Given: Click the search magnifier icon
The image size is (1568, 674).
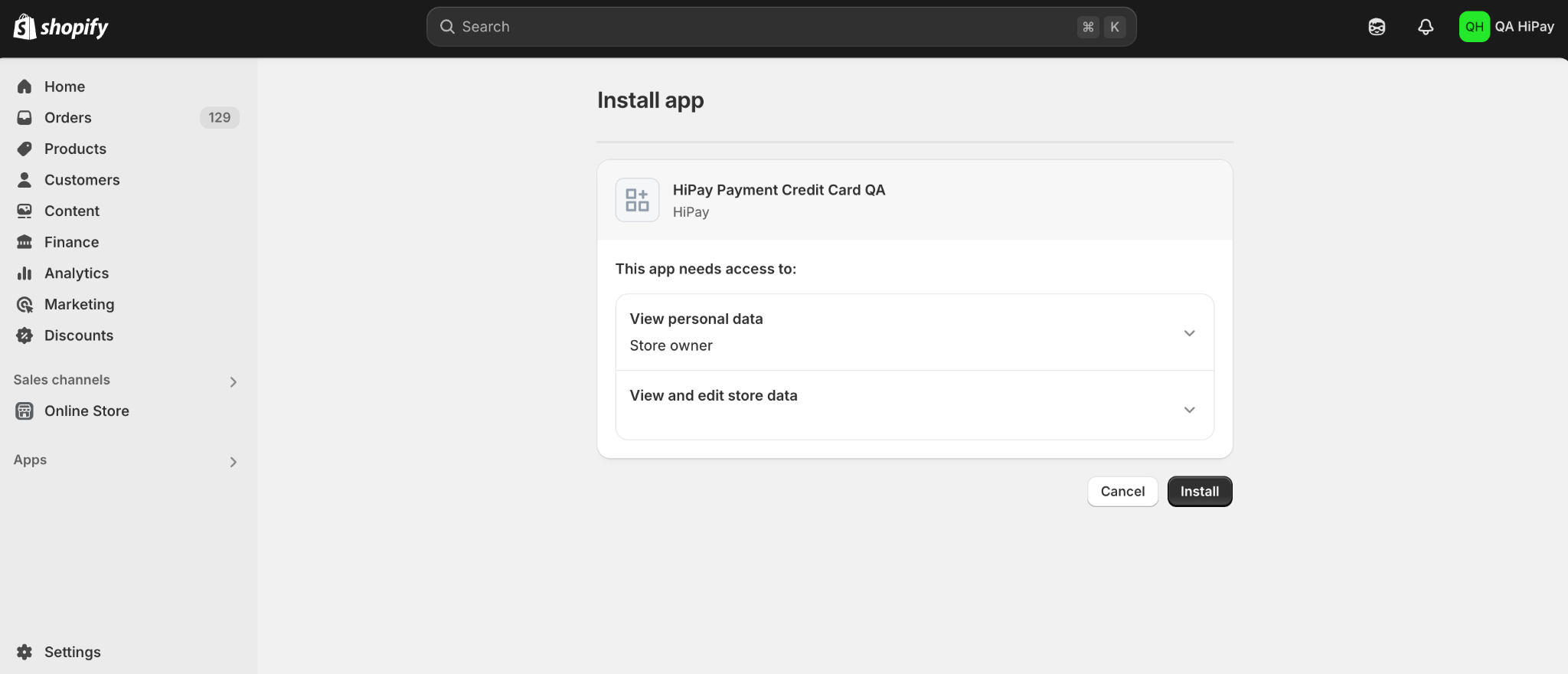Looking at the screenshot, I should [x=447, y=27].
